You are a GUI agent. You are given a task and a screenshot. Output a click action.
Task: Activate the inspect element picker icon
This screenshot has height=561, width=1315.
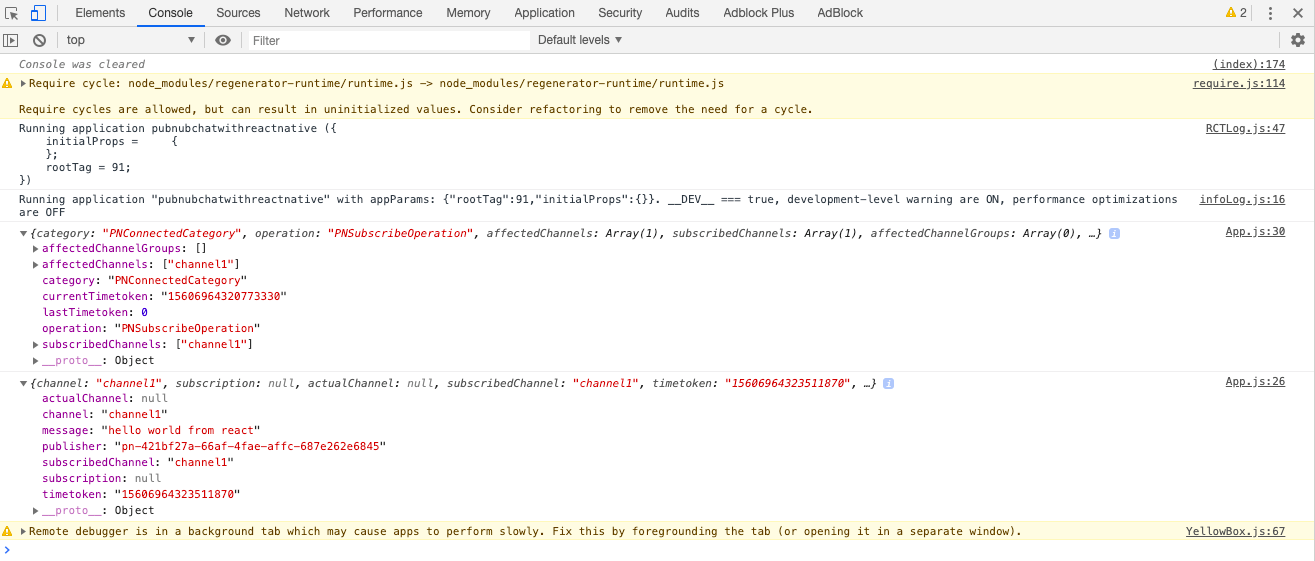pos(12,13)
